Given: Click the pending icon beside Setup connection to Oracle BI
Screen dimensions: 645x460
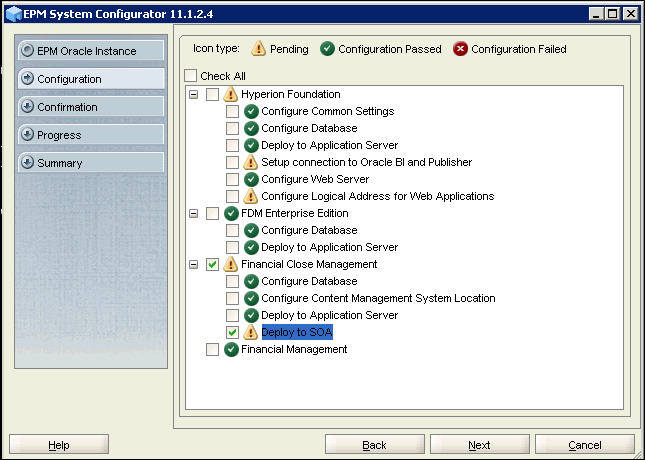Looking at the screenshot, I should (x=251, y=162).
